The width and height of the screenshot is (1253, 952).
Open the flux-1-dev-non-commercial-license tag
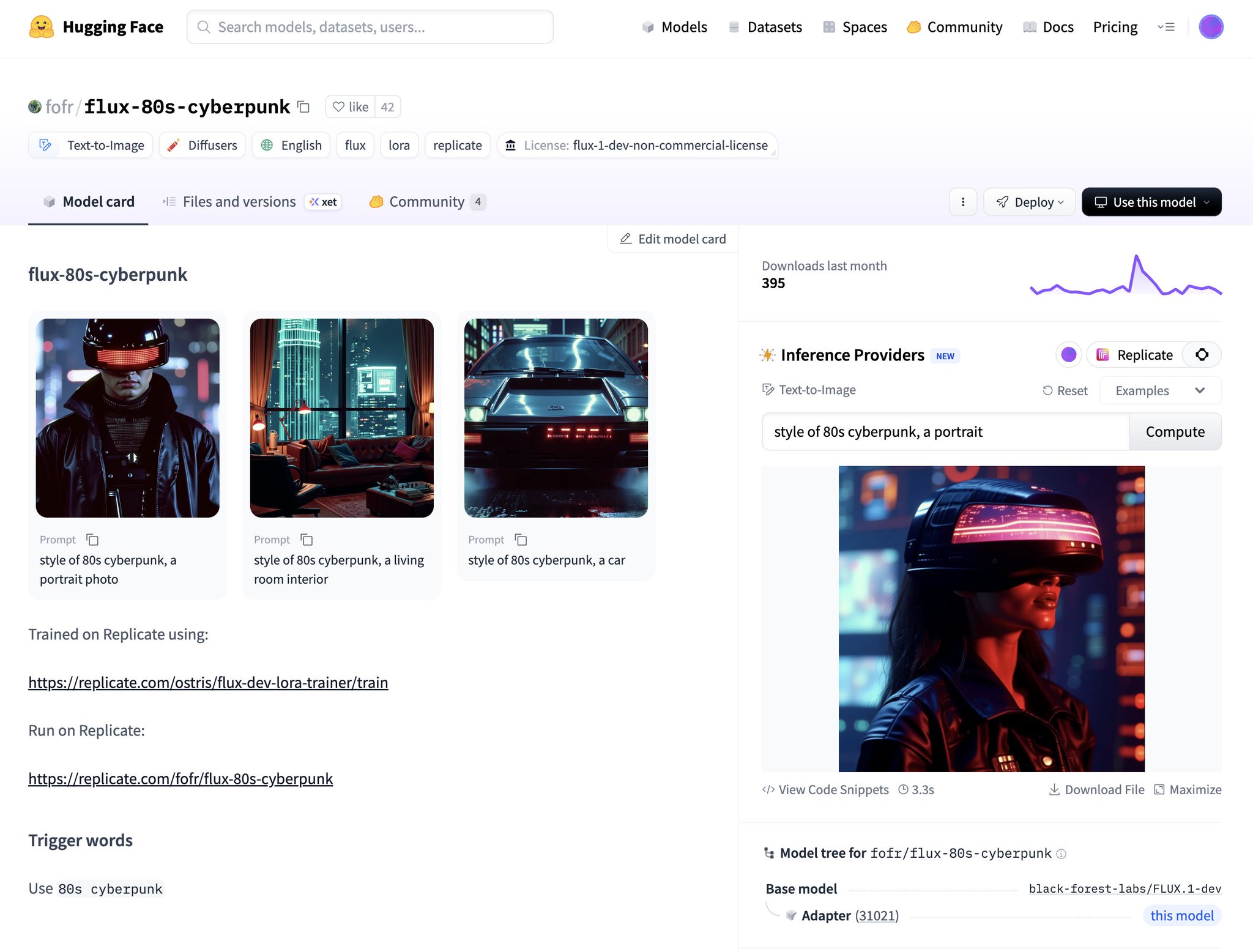(637, 145)
